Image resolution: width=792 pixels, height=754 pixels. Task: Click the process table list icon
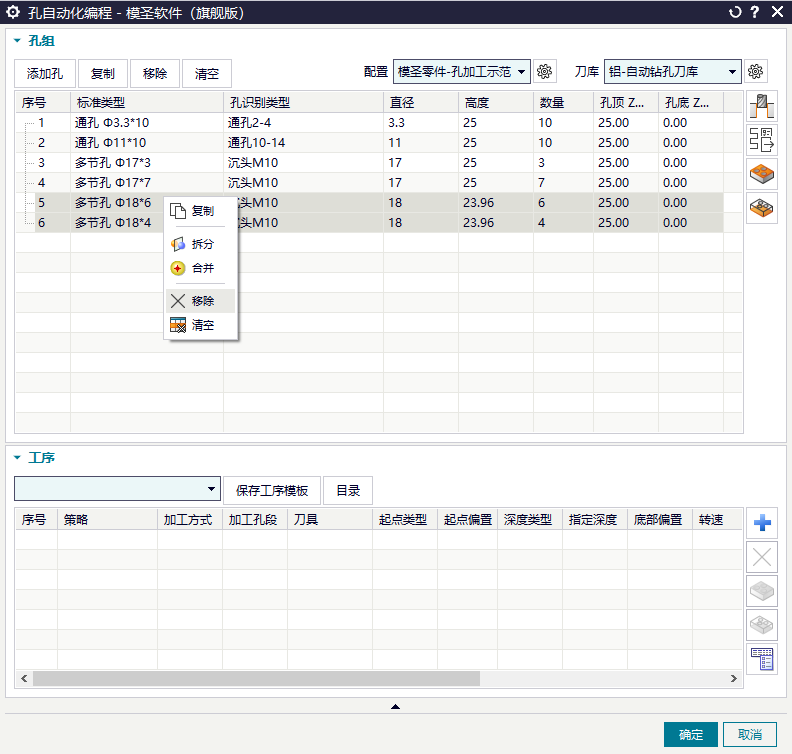[762, 659]
